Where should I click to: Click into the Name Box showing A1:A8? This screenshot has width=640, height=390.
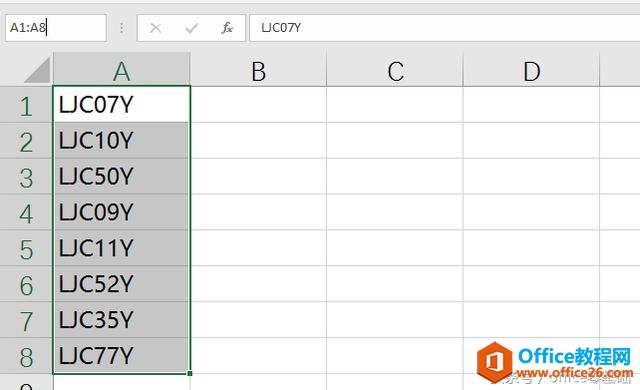[x=56, y=28]
